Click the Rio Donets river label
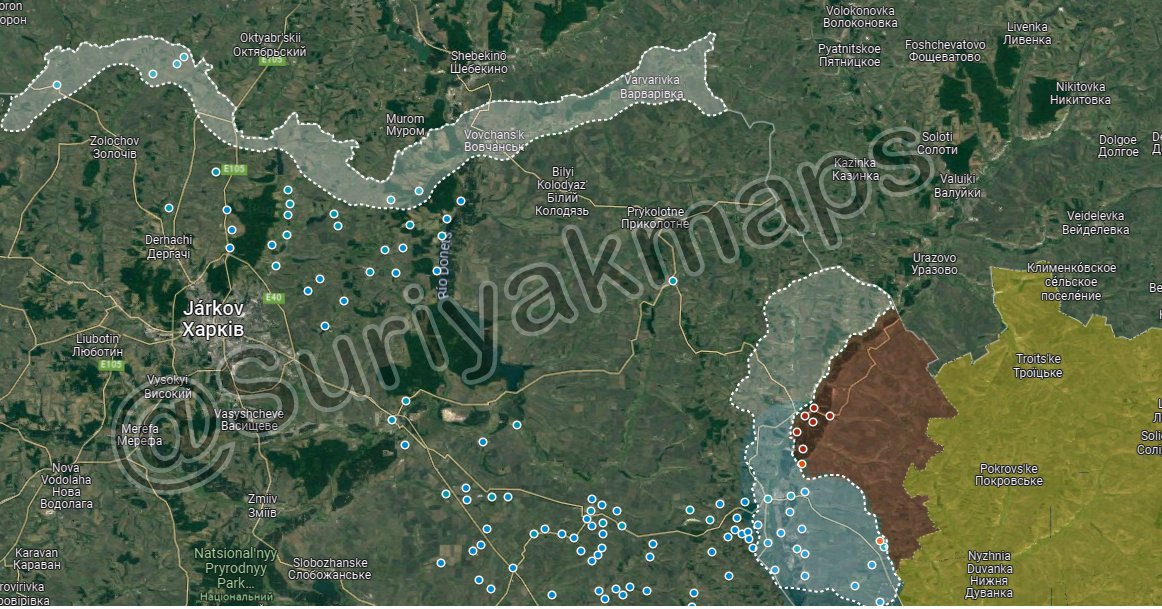 point(443,265)
